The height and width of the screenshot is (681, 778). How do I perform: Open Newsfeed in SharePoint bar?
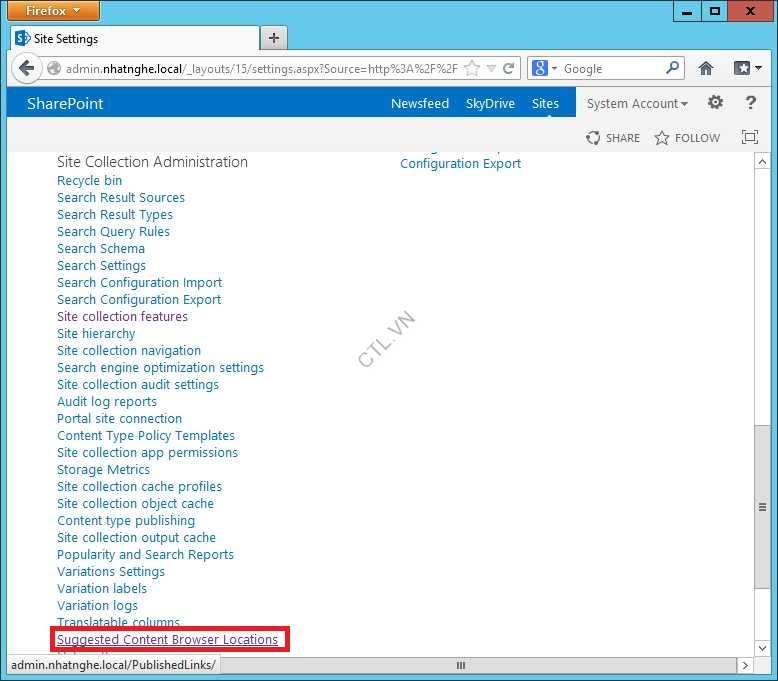[x=420, y=103]
